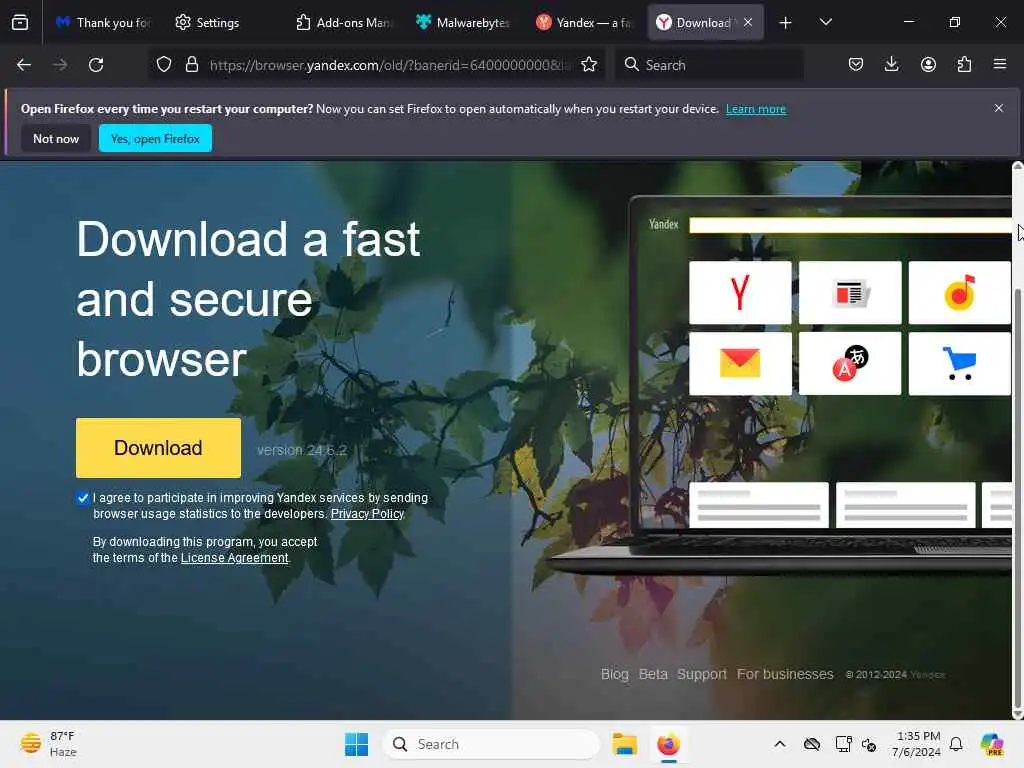Click the Windows taskbar Search box
Viewport: 1024px width, 768px height.
click(x=491, y=744)
